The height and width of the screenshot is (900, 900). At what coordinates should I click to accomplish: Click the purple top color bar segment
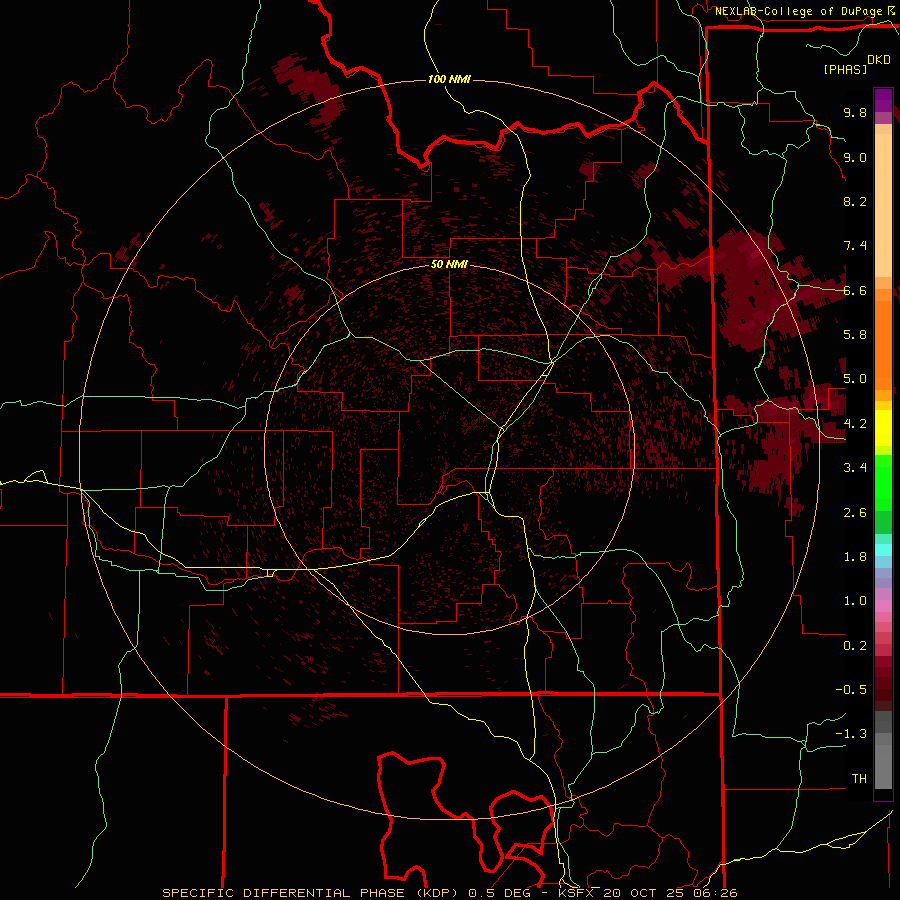[x=883, y=100]
